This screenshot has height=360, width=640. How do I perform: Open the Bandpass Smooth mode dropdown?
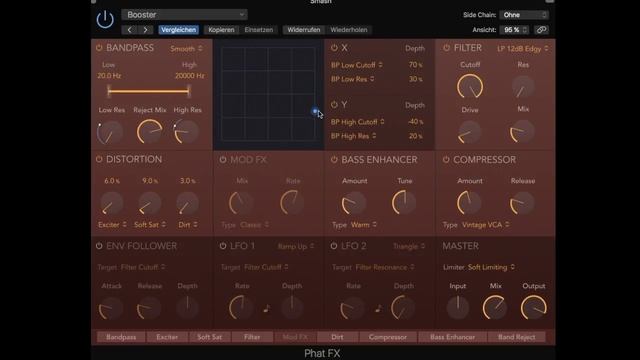click(x=186, y=49)
